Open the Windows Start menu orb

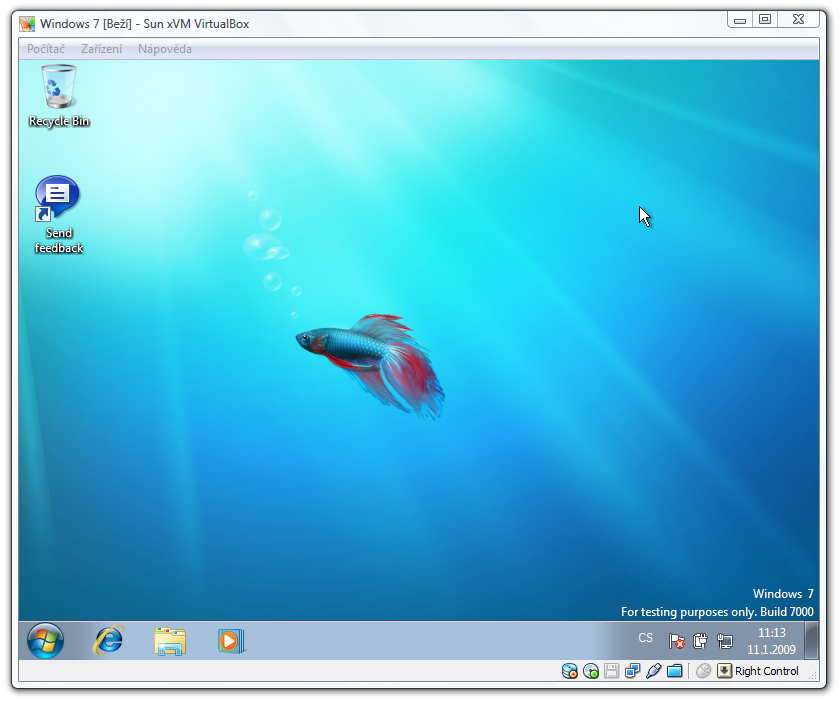[x=45, y=640]
